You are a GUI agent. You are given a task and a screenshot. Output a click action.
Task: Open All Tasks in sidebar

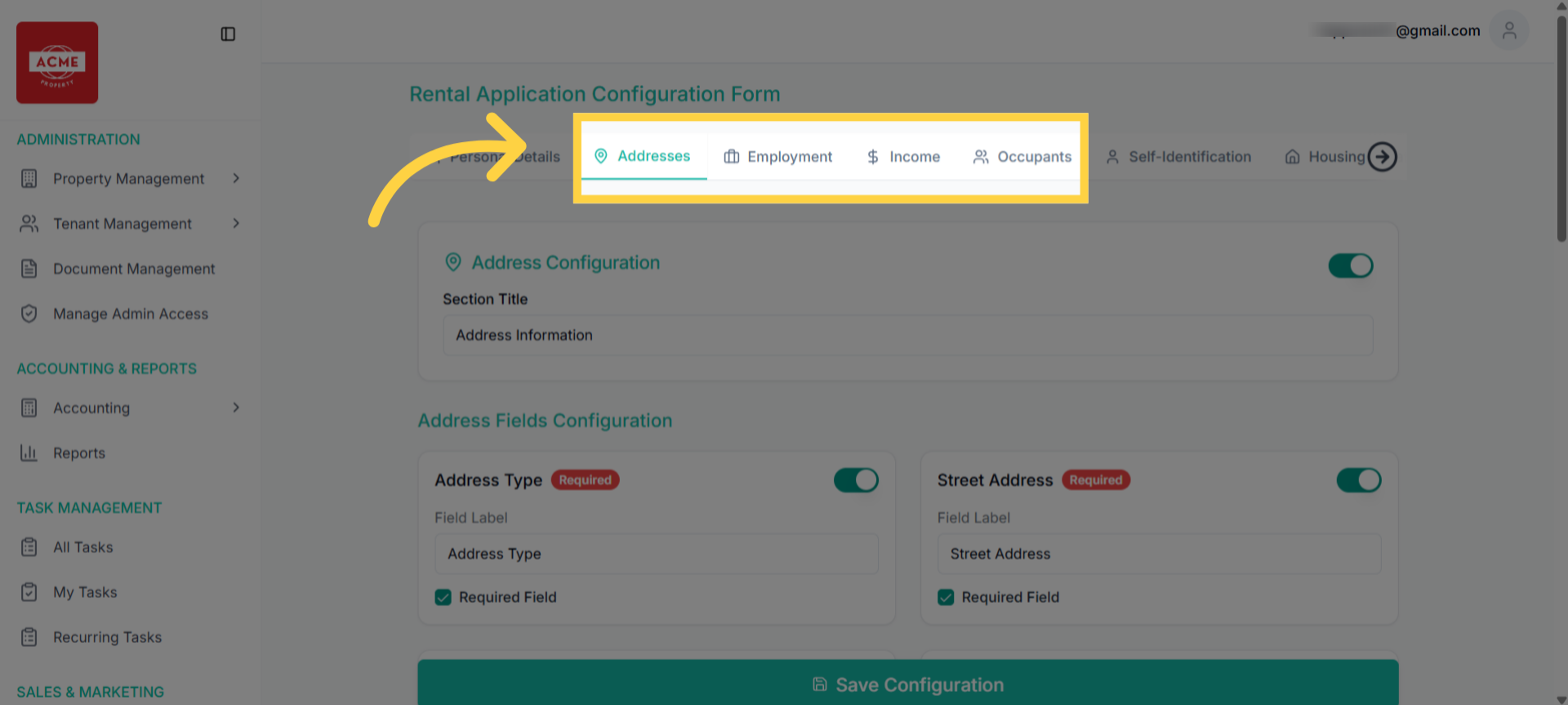(83, 547)
